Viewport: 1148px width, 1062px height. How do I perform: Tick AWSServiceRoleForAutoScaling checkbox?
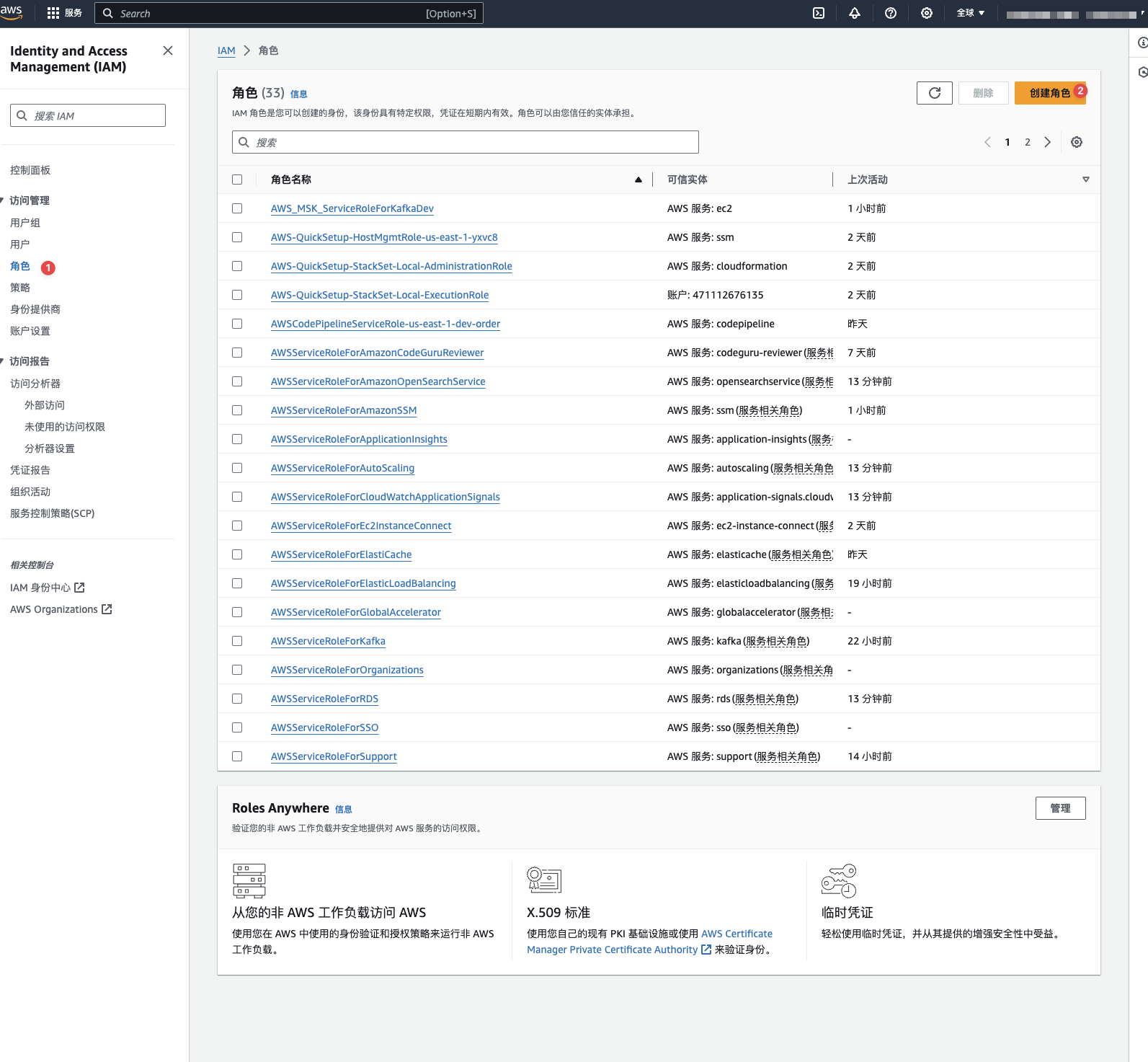pyautogui.click(x=237, y=468)
